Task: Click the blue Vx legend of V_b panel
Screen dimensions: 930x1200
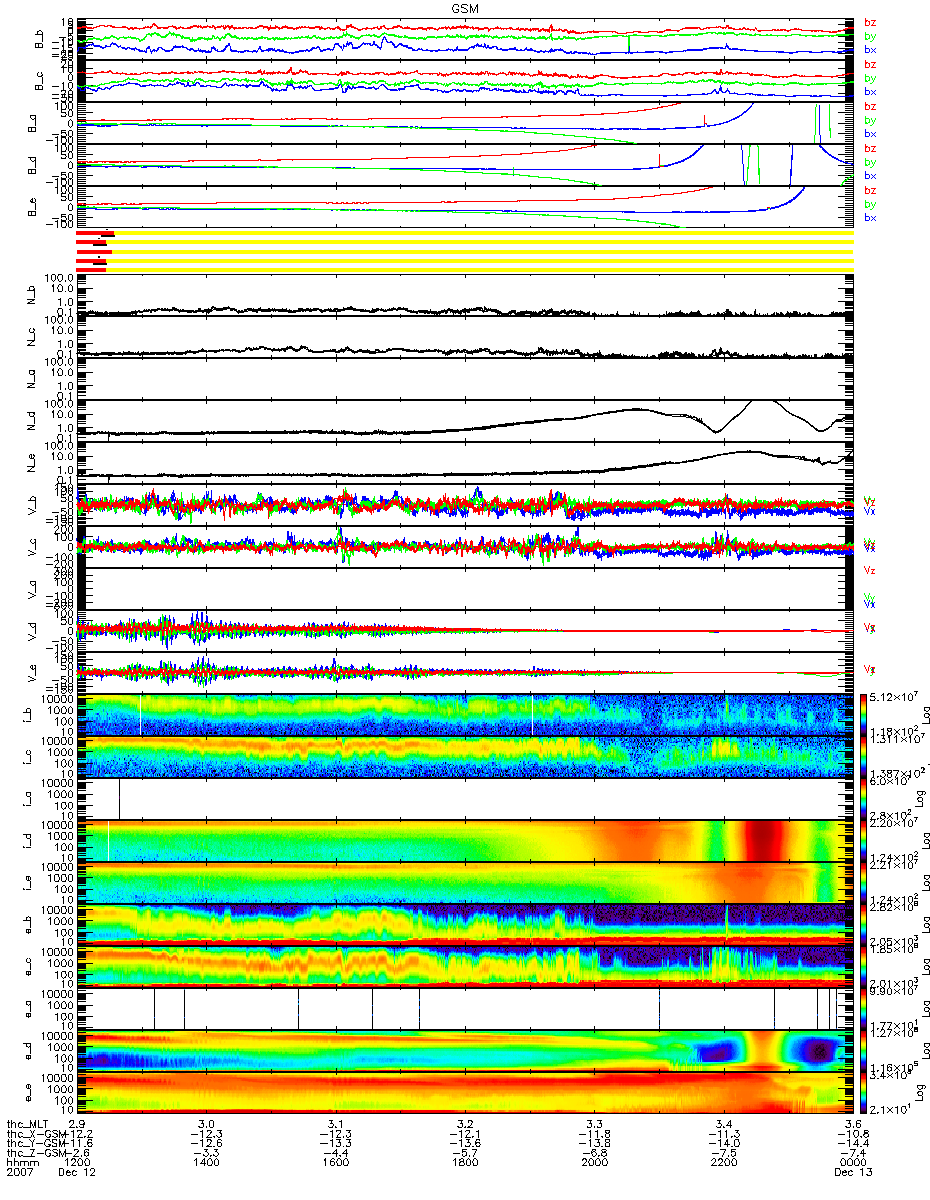Action: click(870, 511)
